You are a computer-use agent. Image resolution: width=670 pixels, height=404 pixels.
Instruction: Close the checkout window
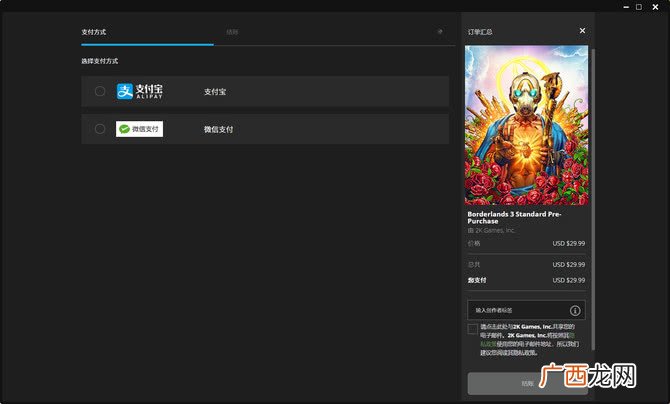click(655, 7)
